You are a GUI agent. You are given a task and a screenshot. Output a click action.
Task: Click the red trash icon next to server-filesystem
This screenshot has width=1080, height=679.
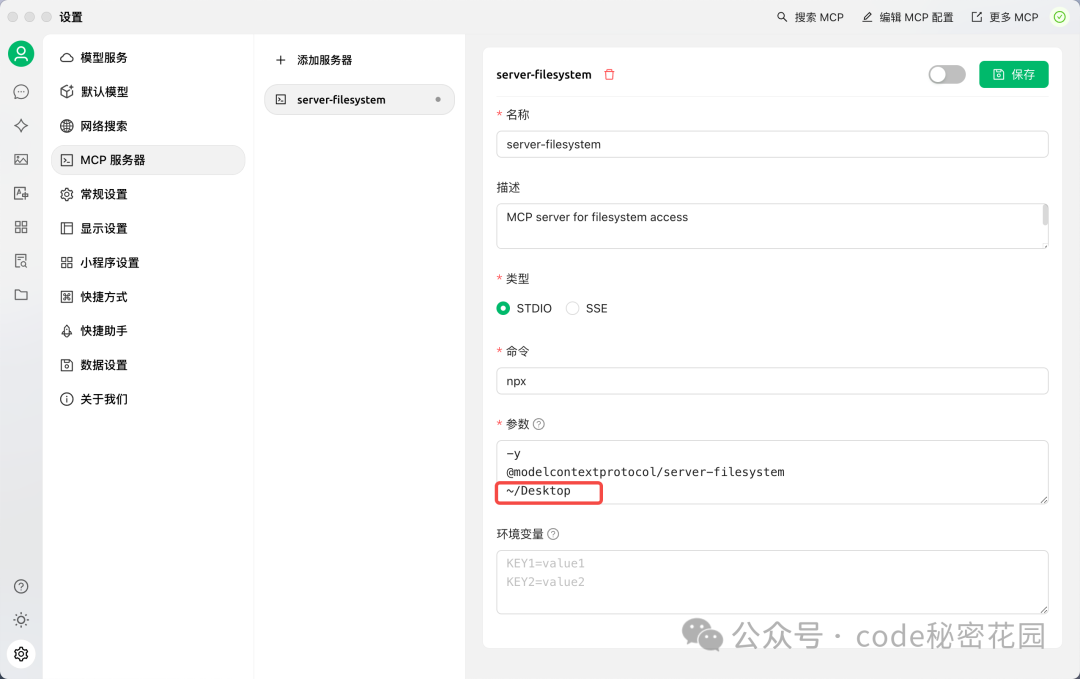[x=610, y=74]
